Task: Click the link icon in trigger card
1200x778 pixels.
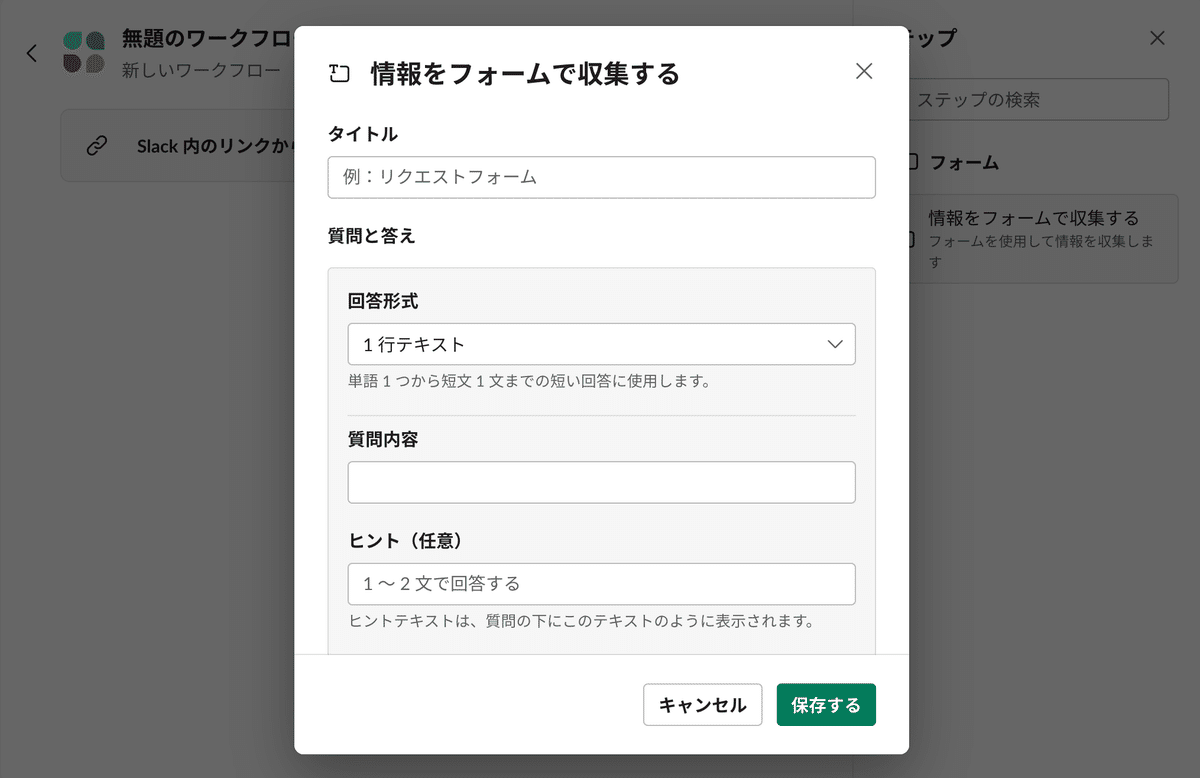Action: coord(97,146)
